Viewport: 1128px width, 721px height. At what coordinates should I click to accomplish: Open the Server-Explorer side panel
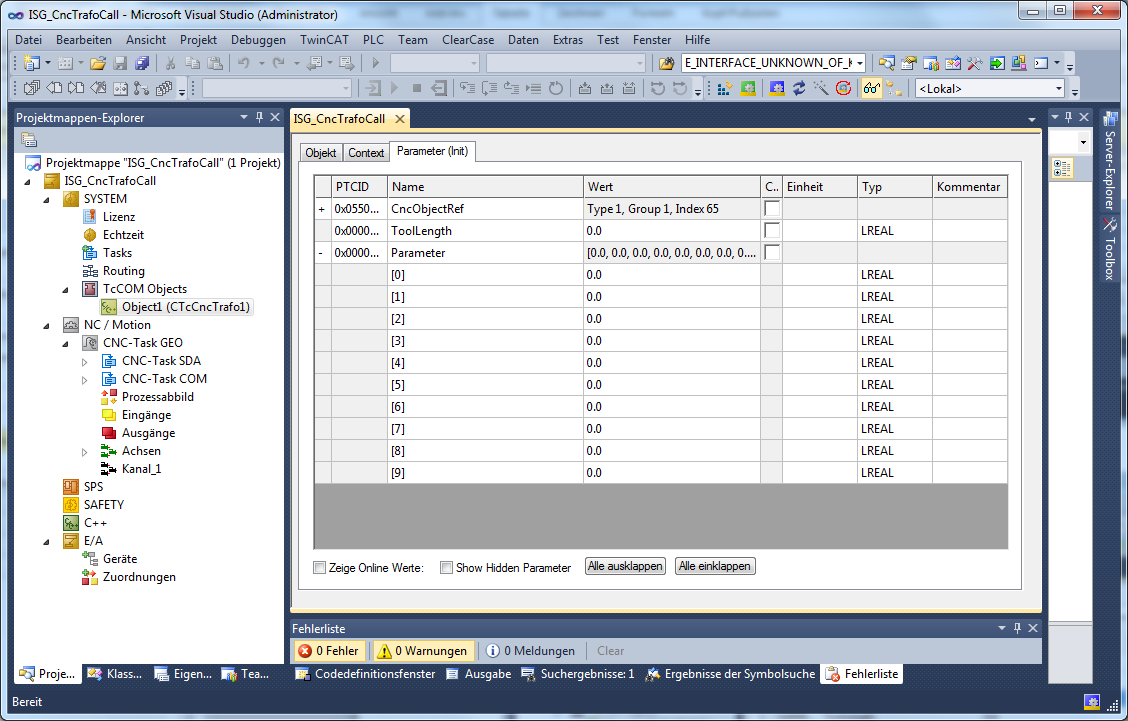[x=1110, y=161]
